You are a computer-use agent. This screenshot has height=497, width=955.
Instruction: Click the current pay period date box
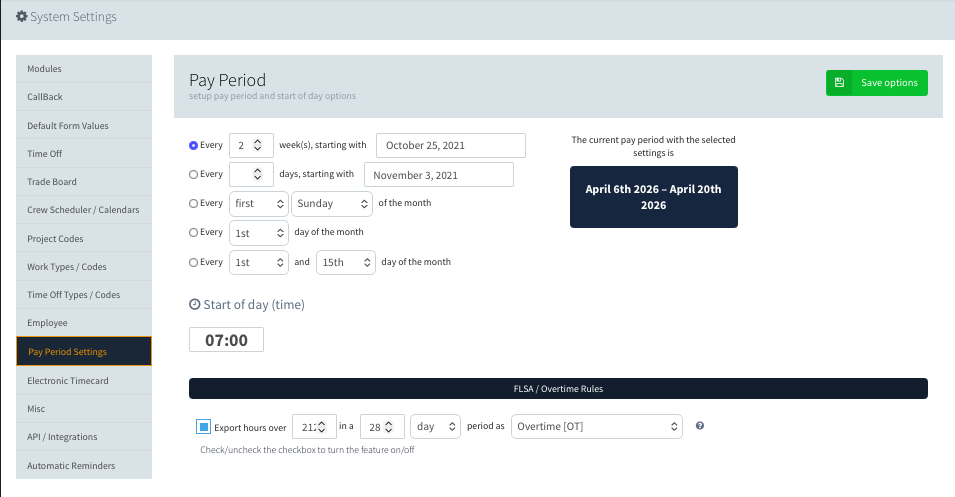(654, 197)
